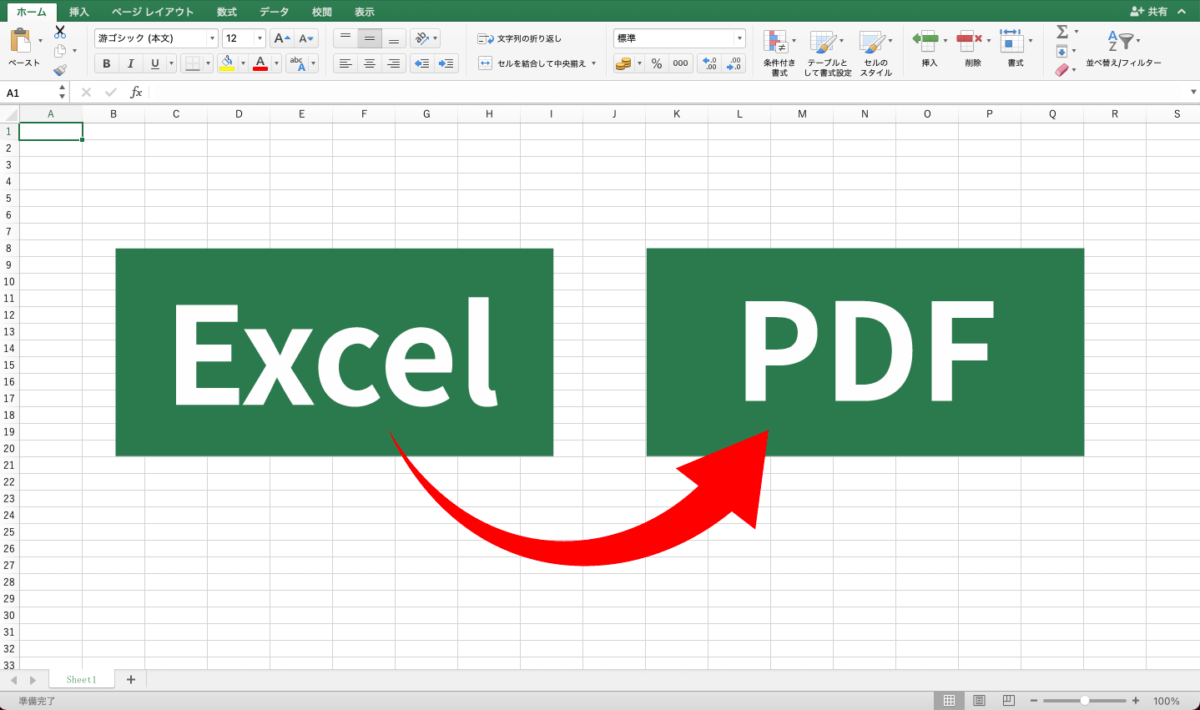Toggle top vertical alignment
This screenshot has width=1200, height=710.
click(345, 38)
